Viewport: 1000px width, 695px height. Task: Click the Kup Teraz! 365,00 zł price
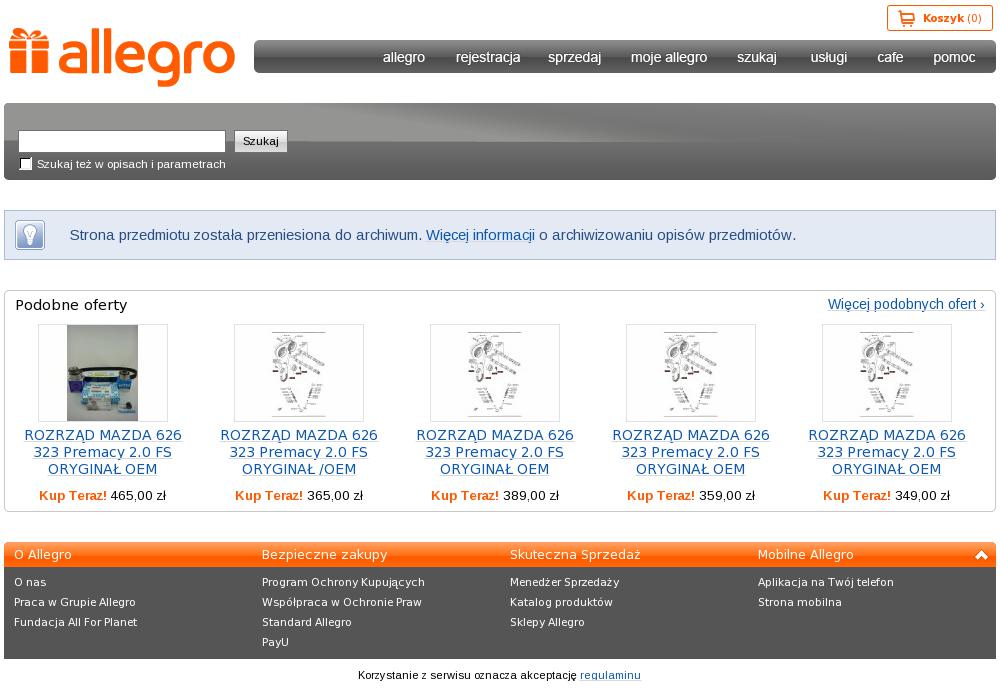[299, 495]
